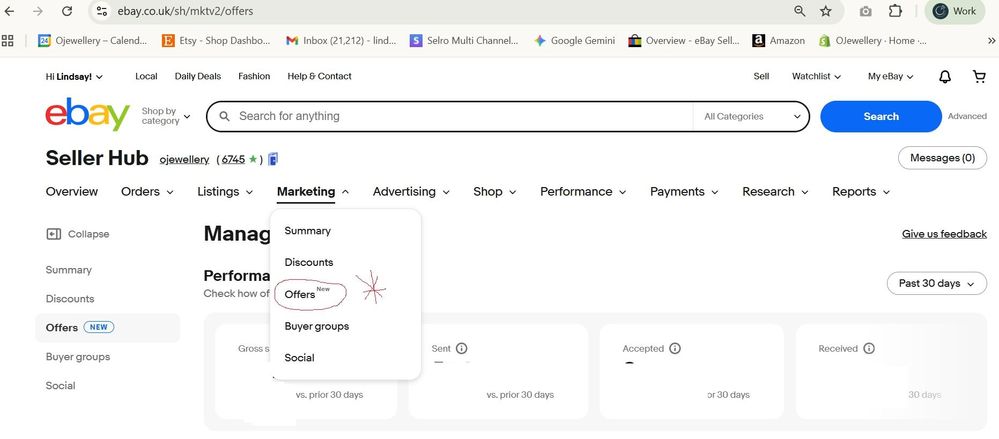Bookmark page with the star icon

pyautogui.click(x=826, y=11)
